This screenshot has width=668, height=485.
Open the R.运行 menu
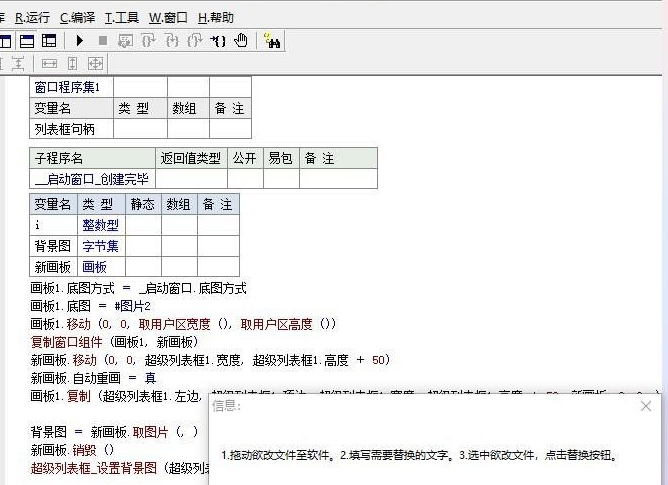click(32, 17)
